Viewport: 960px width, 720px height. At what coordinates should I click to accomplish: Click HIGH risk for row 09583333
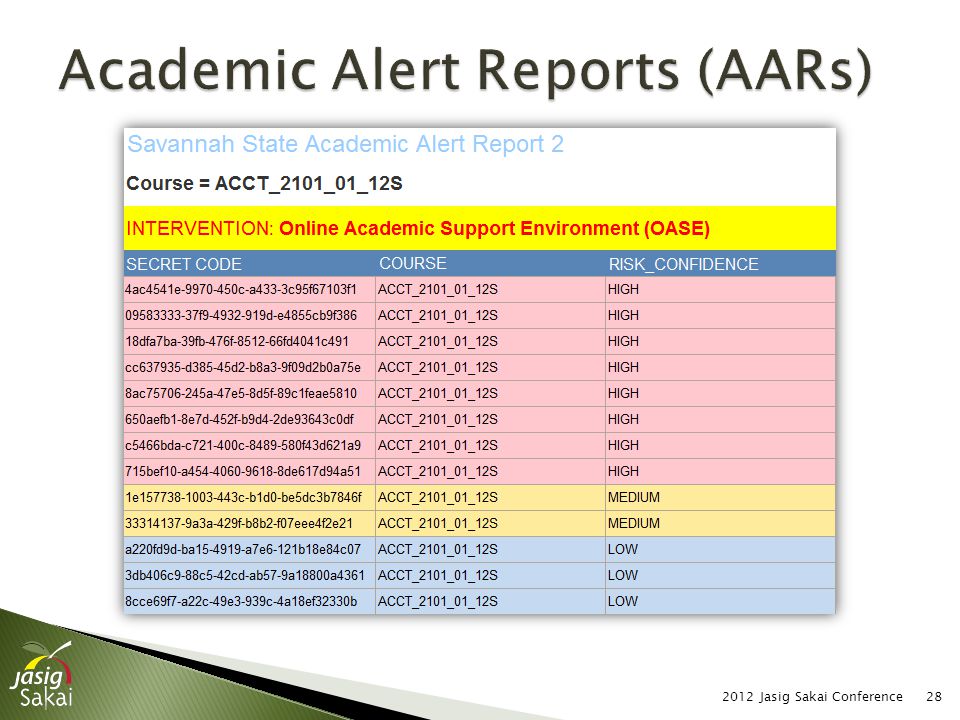point(623,315)
